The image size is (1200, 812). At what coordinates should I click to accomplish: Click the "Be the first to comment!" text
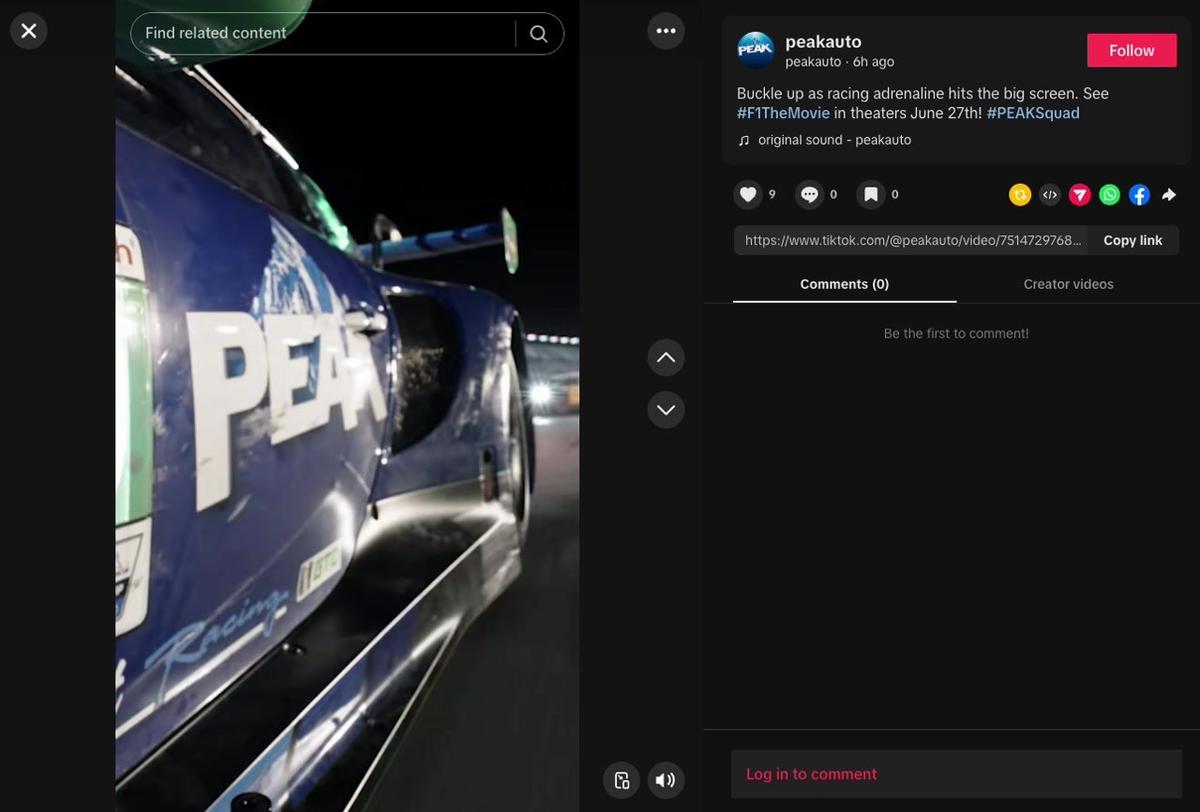[956, 333]
